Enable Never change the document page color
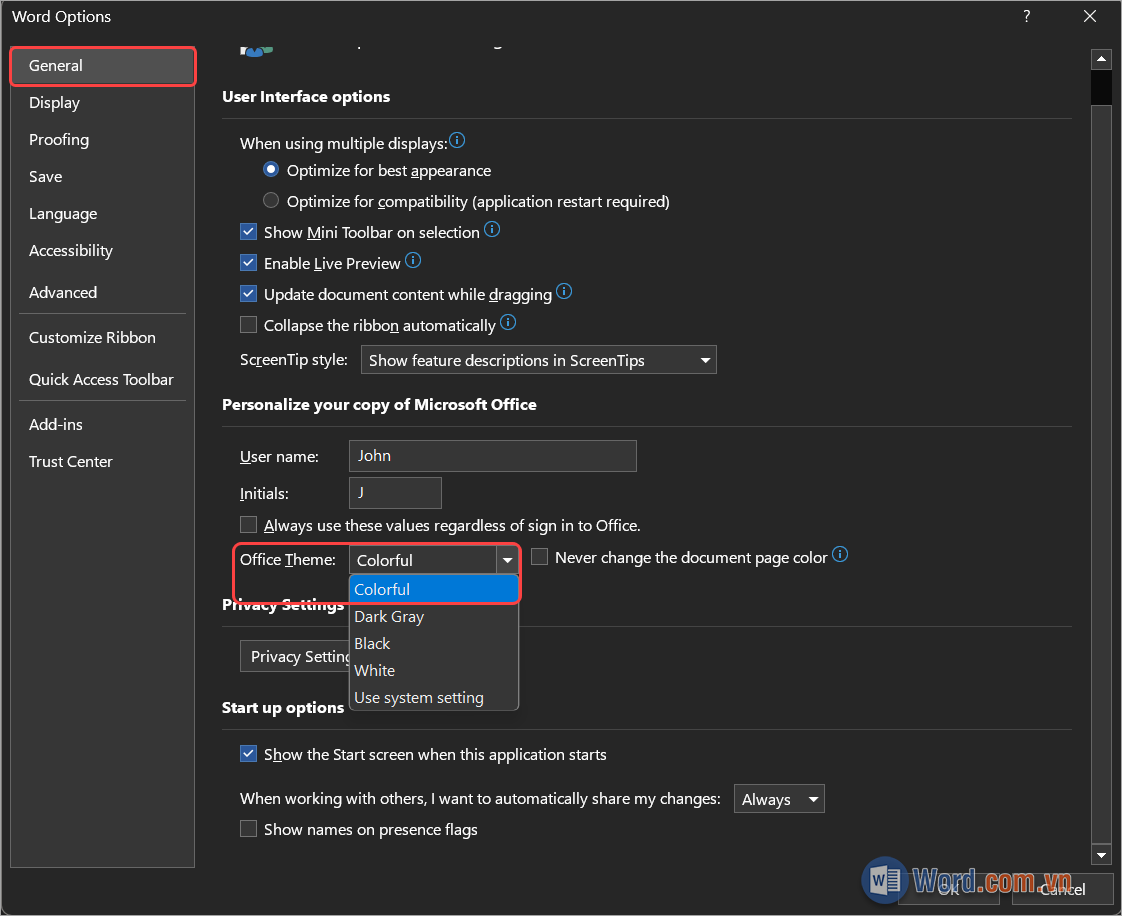The height and width of the screenshot is (916, 1122). pos(540,557)
